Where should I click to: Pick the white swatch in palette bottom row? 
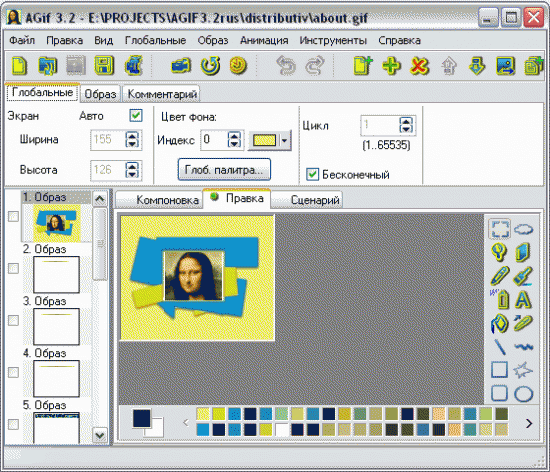tap(281, 429)
